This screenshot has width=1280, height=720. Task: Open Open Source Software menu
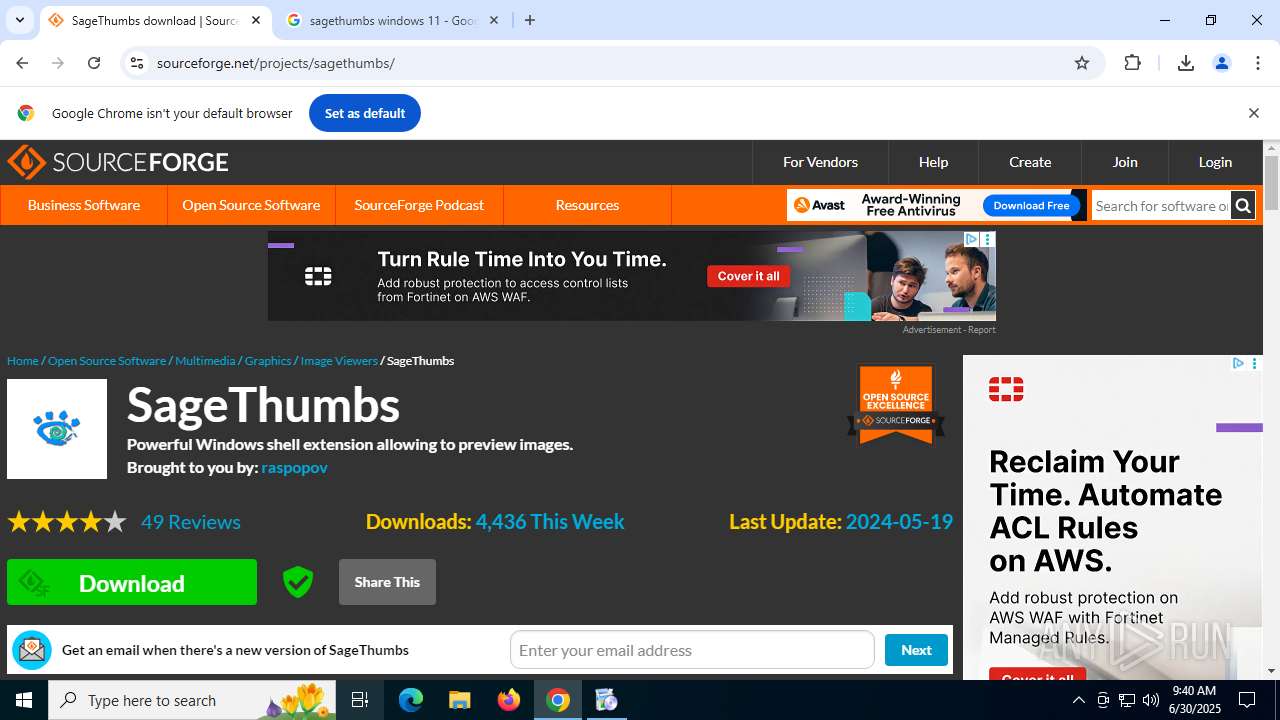click(251, 205)
